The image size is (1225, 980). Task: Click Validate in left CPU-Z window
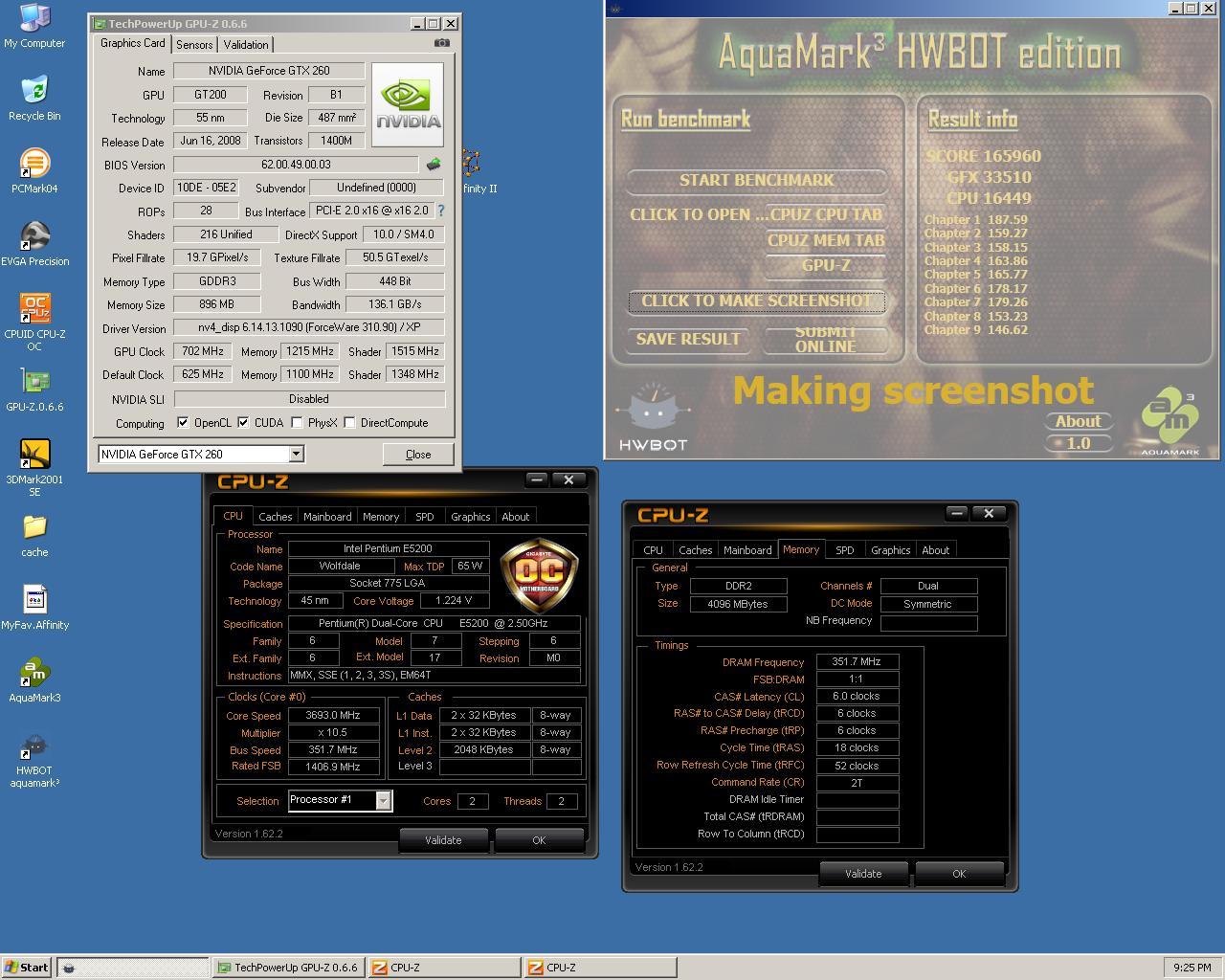[443, 840]
